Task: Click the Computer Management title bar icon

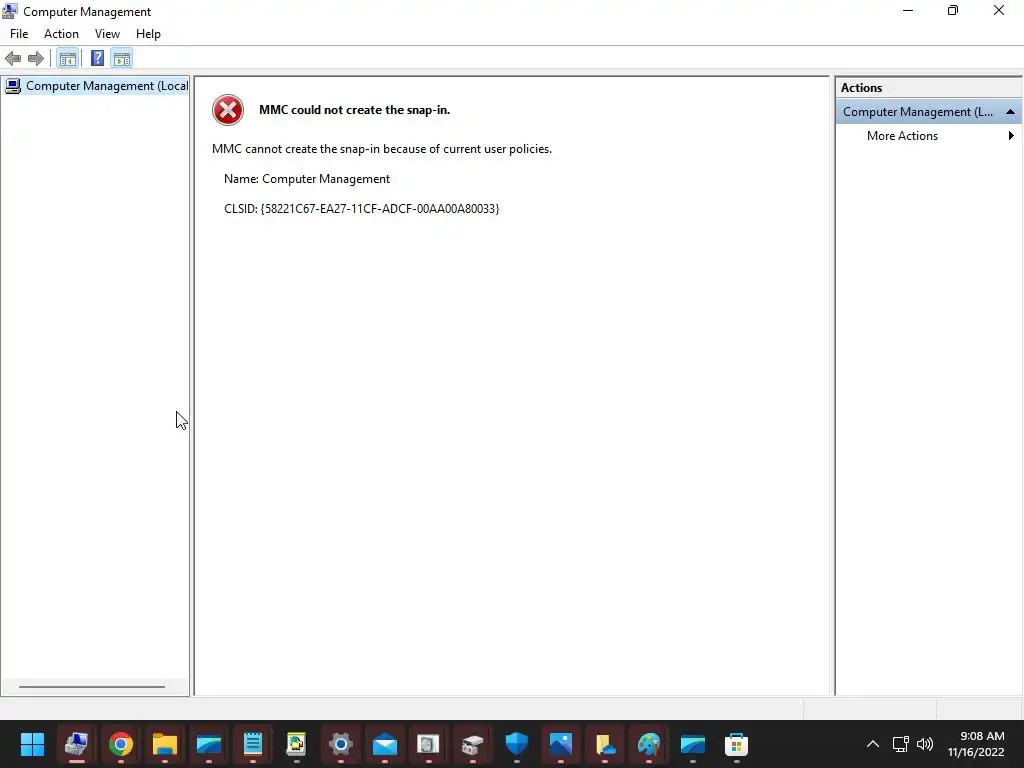Action: point(10,11)
